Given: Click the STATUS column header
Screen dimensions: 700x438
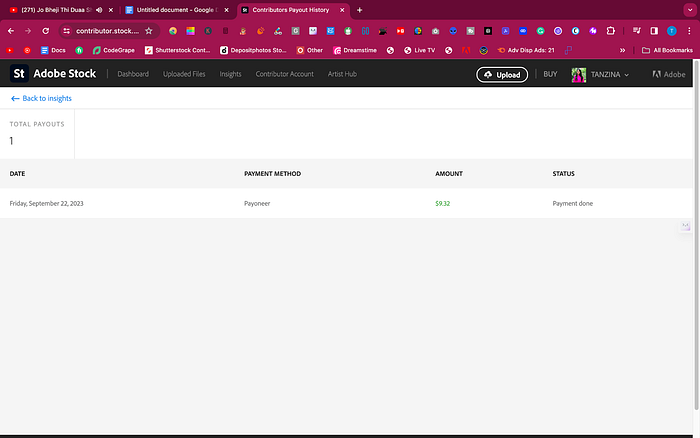Looking at the screenshot, I should [x=563, y=174].
